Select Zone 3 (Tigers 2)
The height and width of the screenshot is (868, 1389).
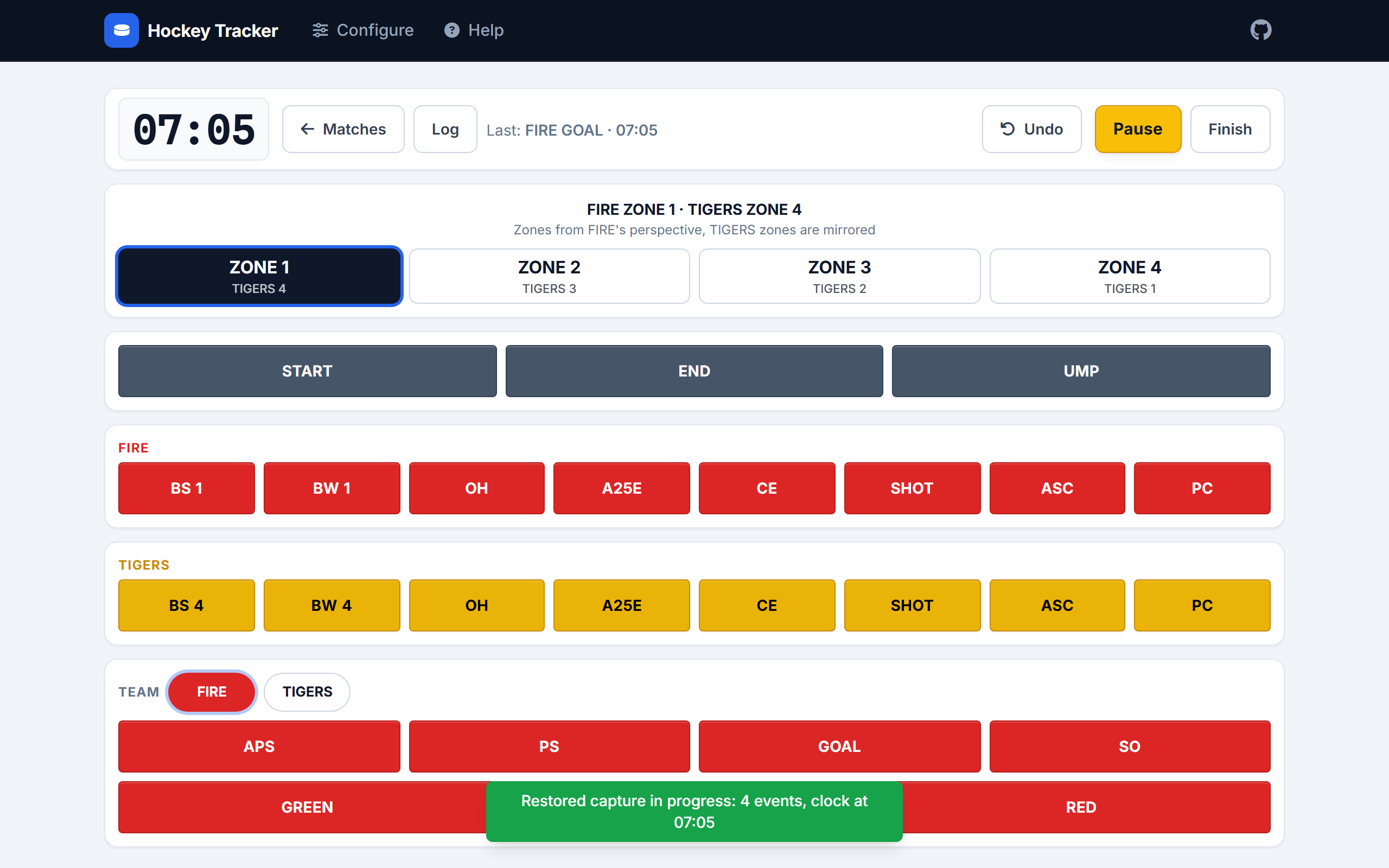(839, 276)
